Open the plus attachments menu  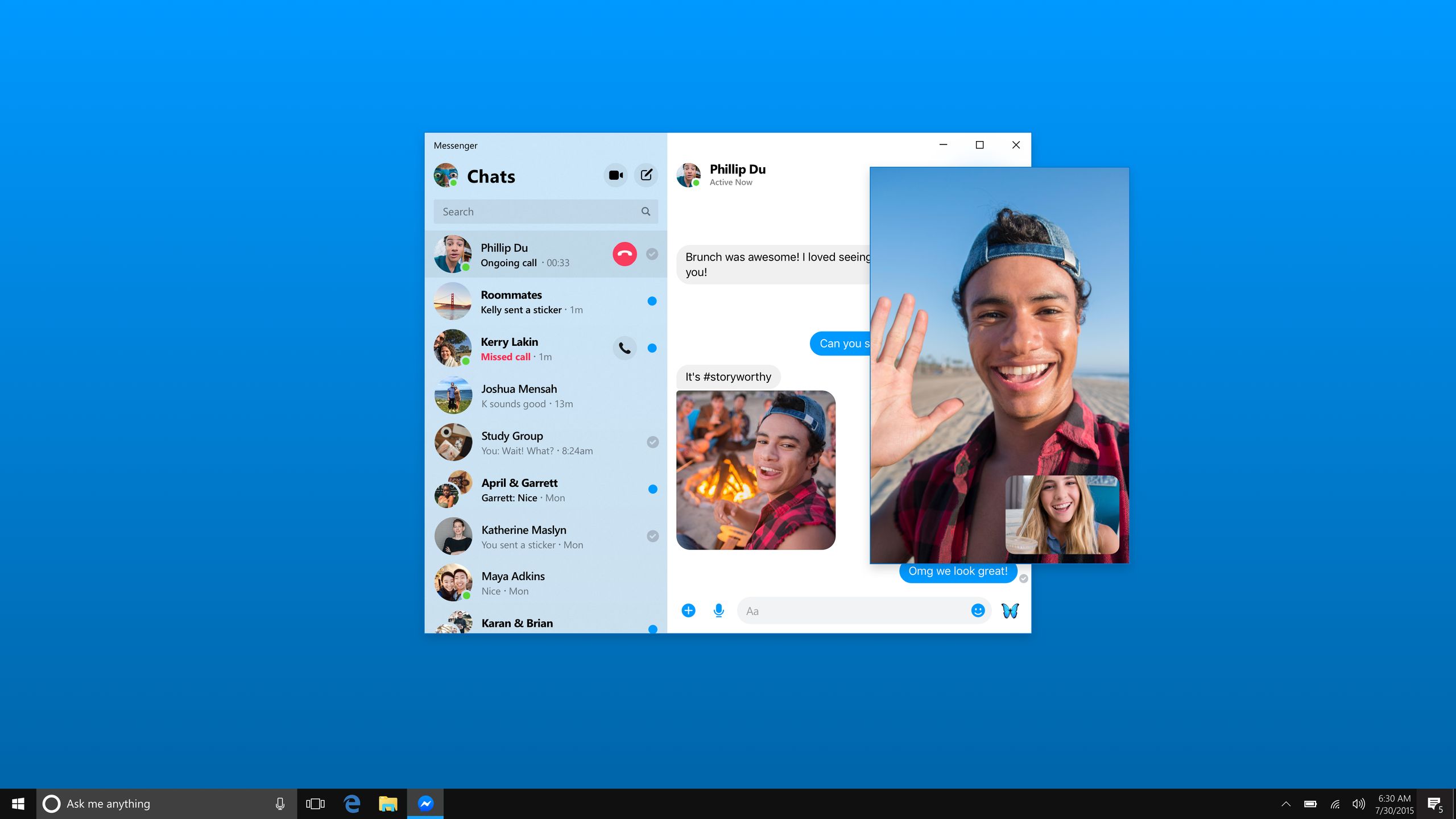coord(688,611)
